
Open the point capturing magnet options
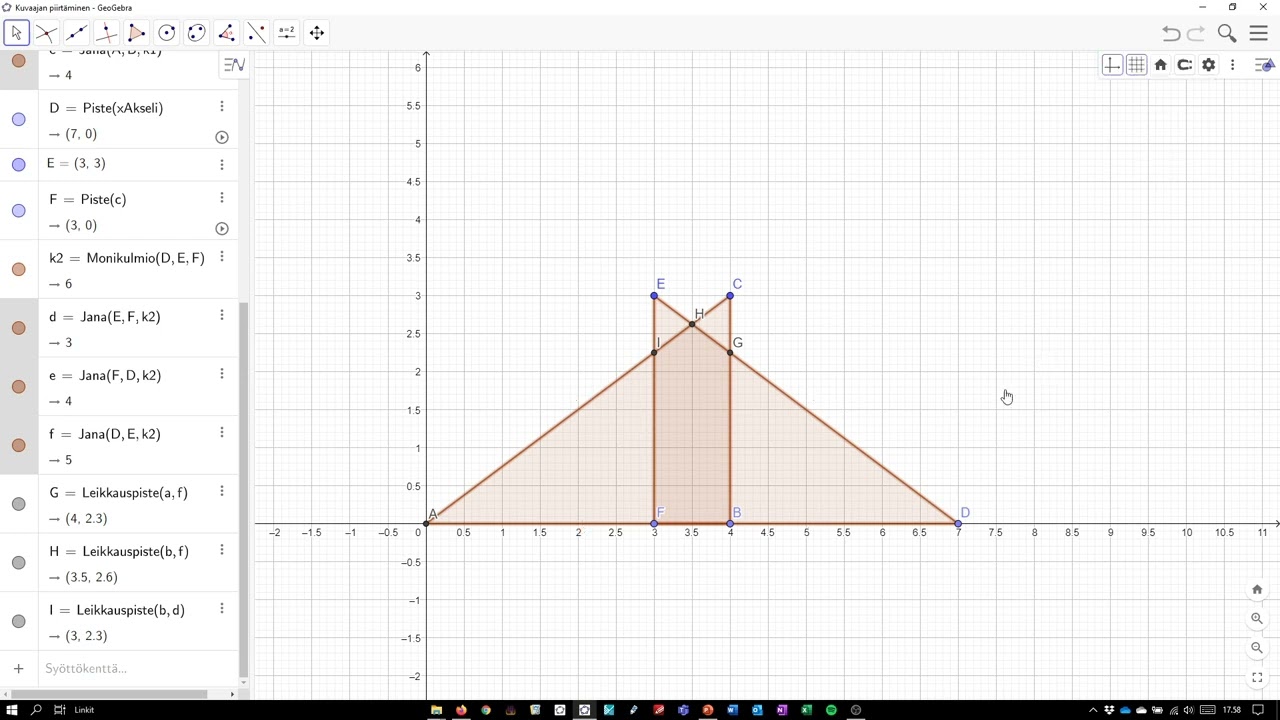1184,65
